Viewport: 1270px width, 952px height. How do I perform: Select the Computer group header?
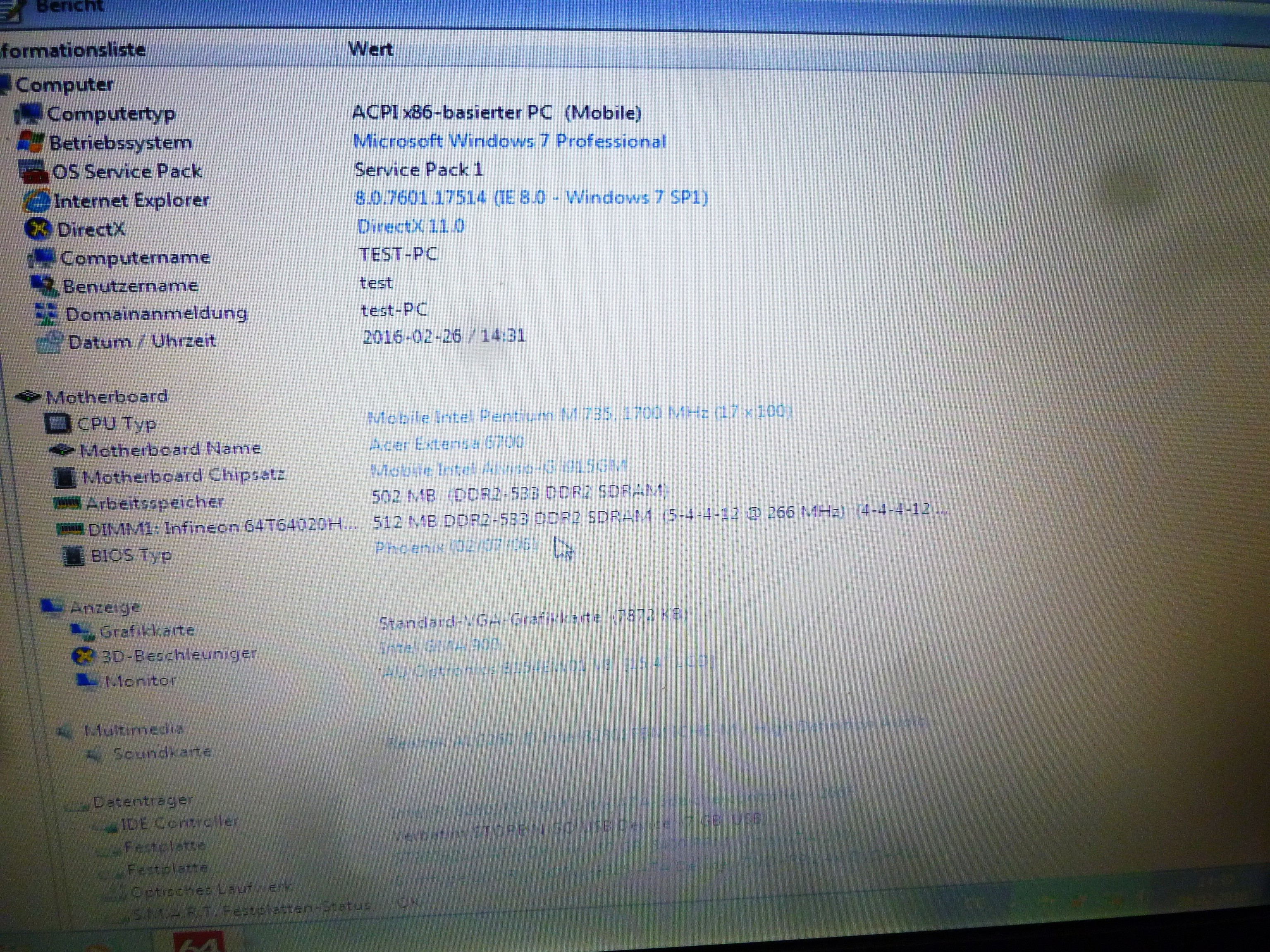coord(64,85)
